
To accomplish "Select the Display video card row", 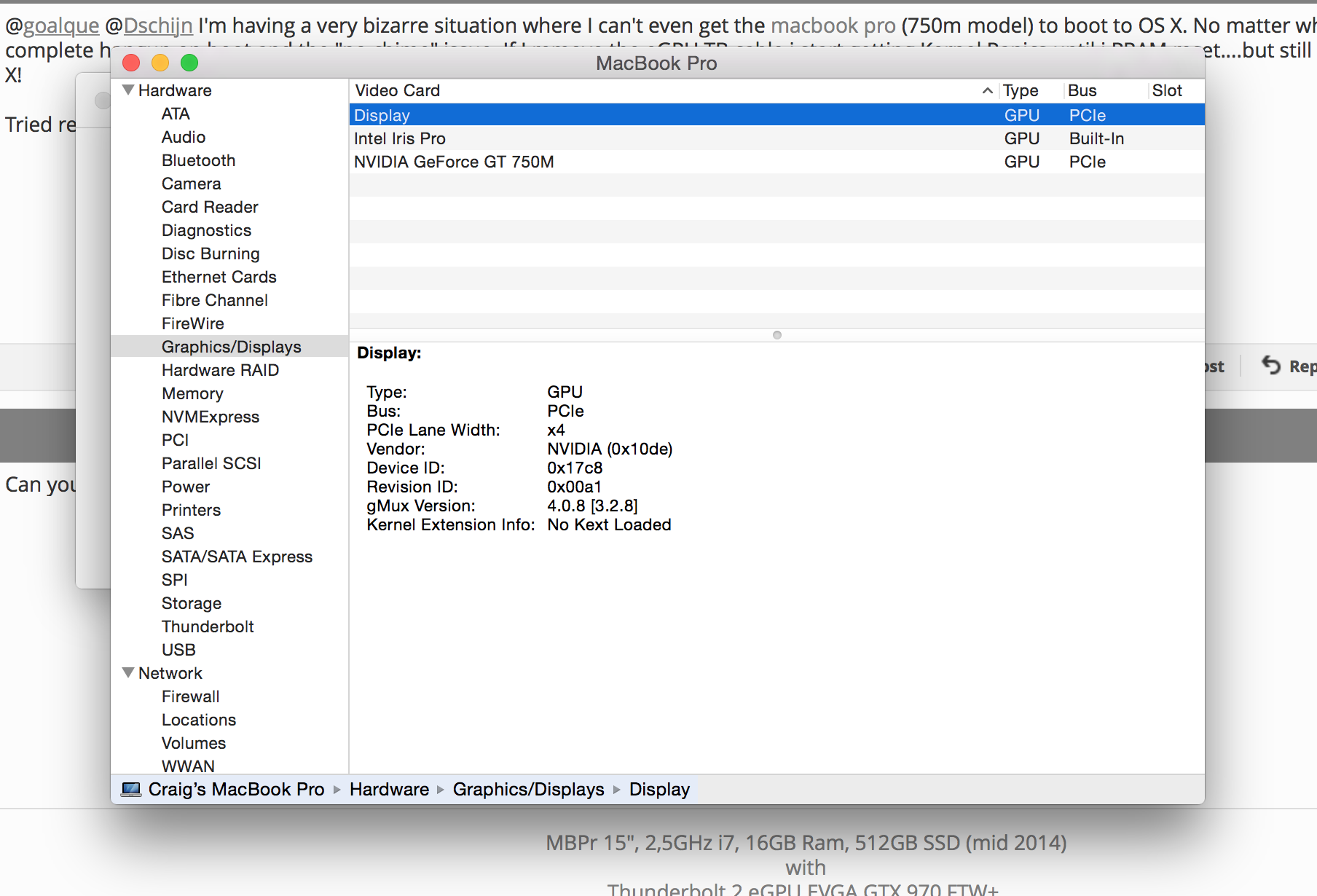I will coord(777,115).
